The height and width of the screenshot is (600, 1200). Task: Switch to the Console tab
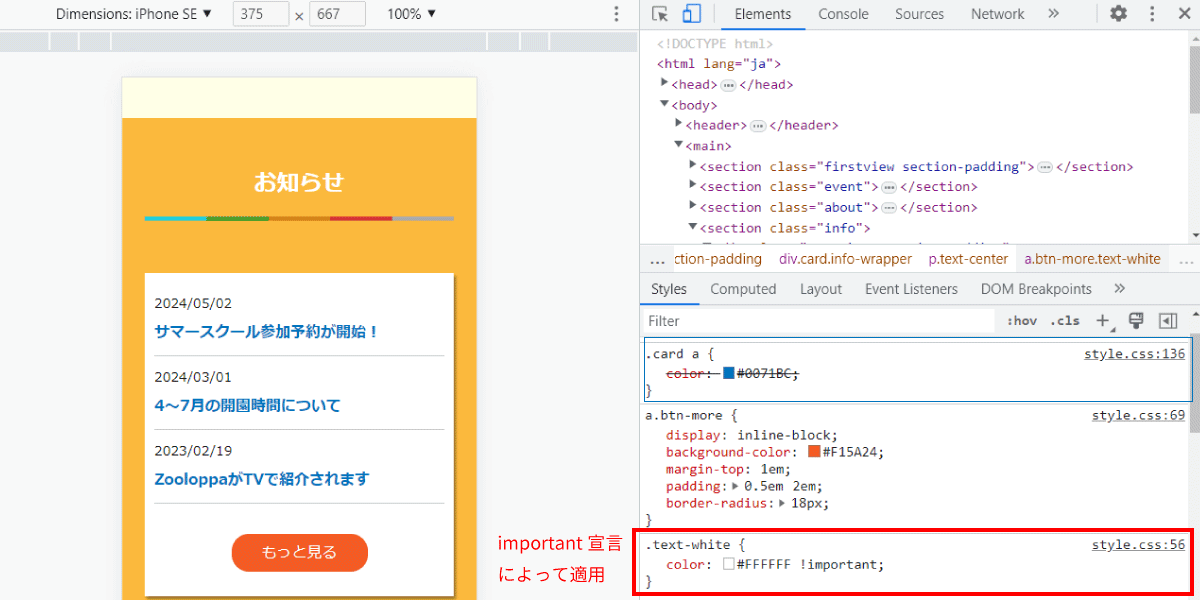pos(843,14)
